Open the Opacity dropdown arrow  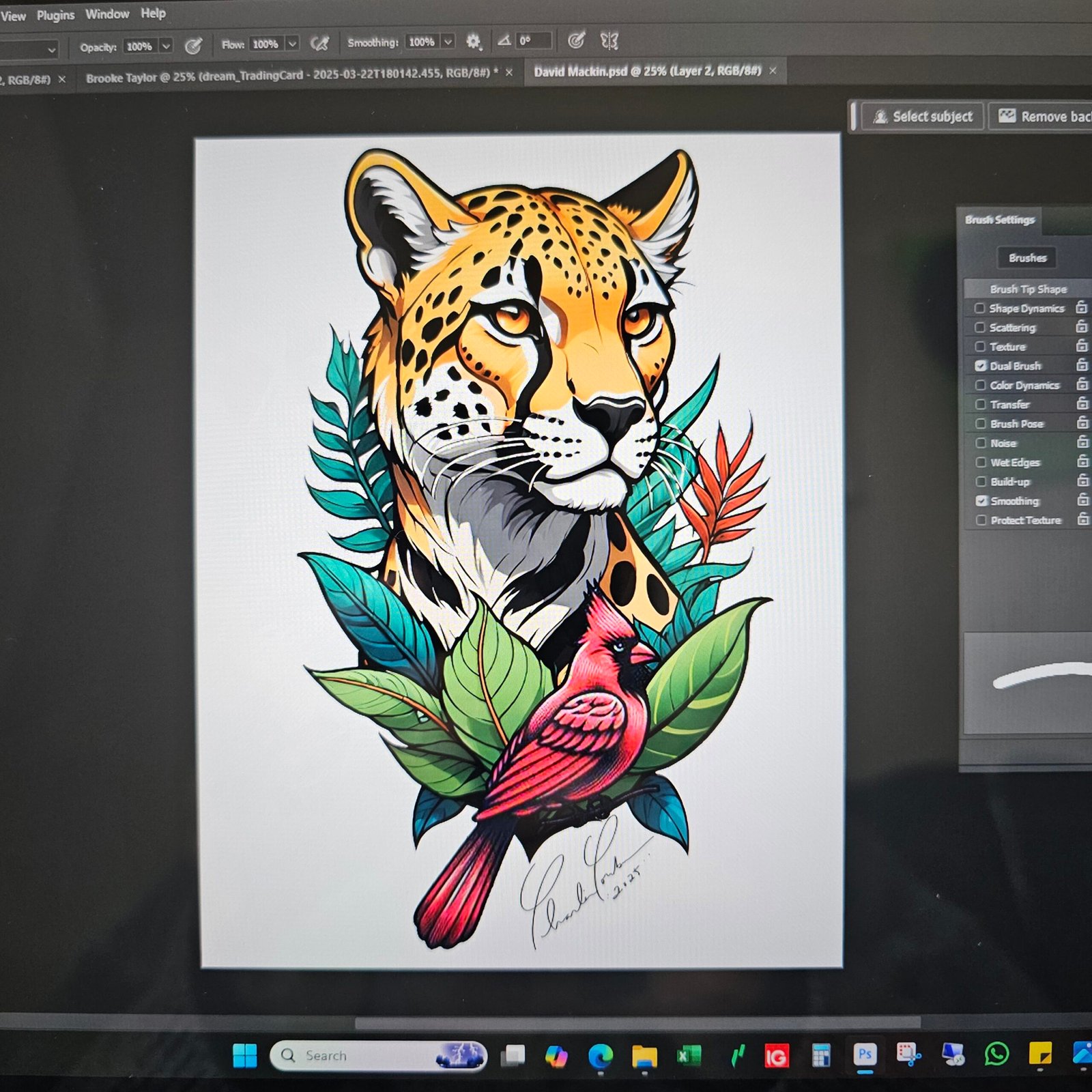[166, 46]
